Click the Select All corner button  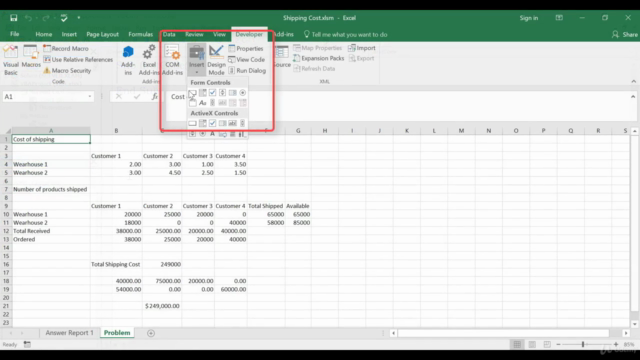click(7, 131)
